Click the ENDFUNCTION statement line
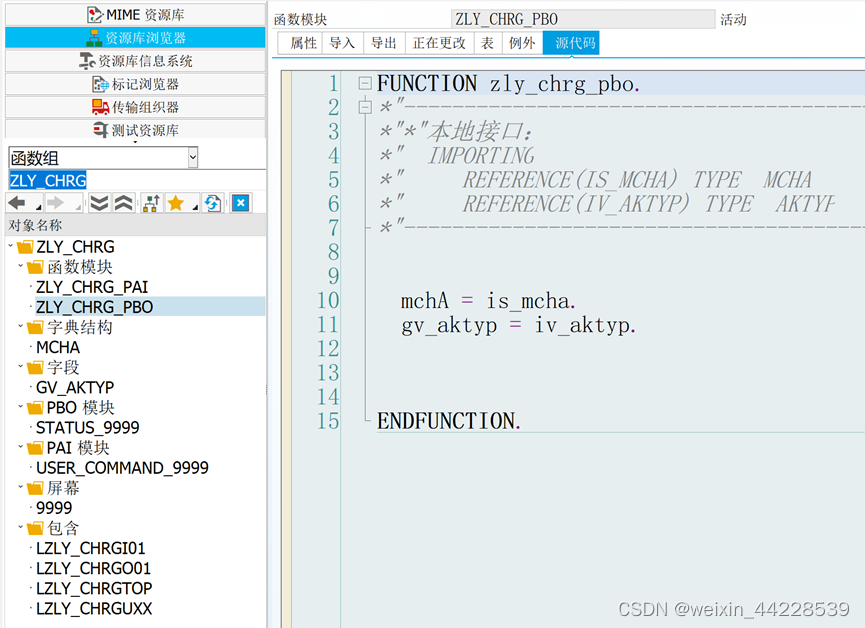This screenshot has height=628, width=865. (448, 421)
